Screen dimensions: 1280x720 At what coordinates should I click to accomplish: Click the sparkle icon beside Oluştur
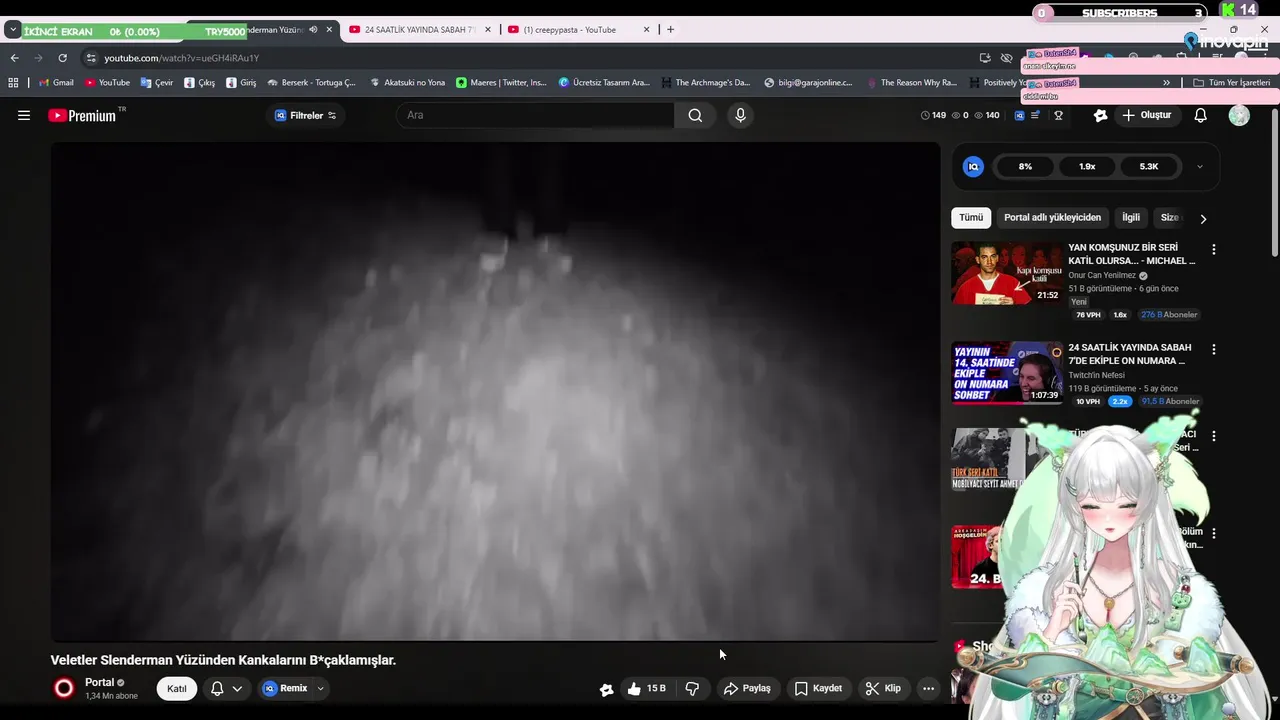click(1101, 115)
